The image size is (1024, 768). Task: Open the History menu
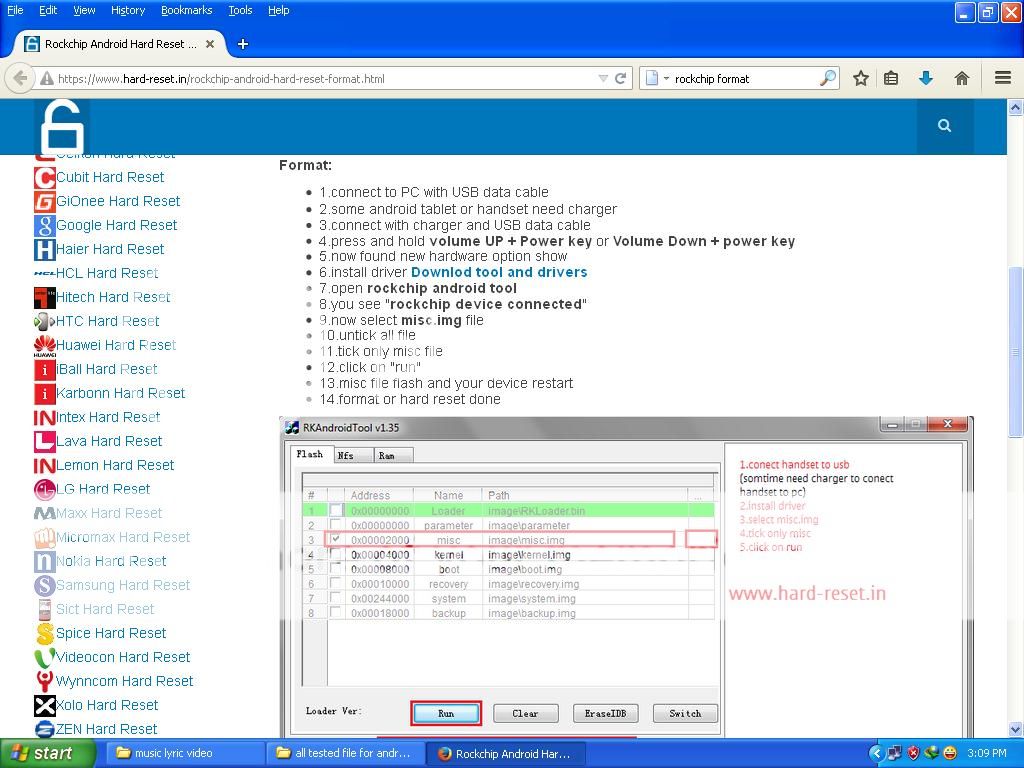coord(127,10)
